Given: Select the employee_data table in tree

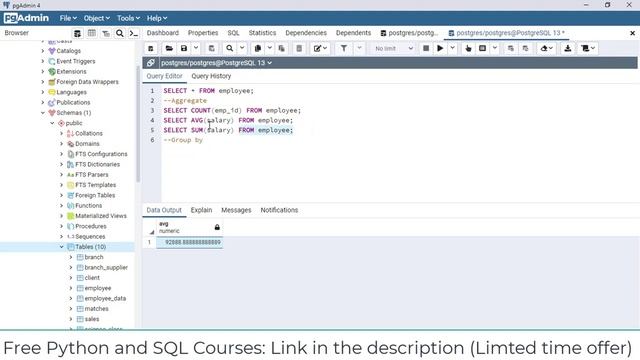Looking at the screenshot, I should 105,299.
